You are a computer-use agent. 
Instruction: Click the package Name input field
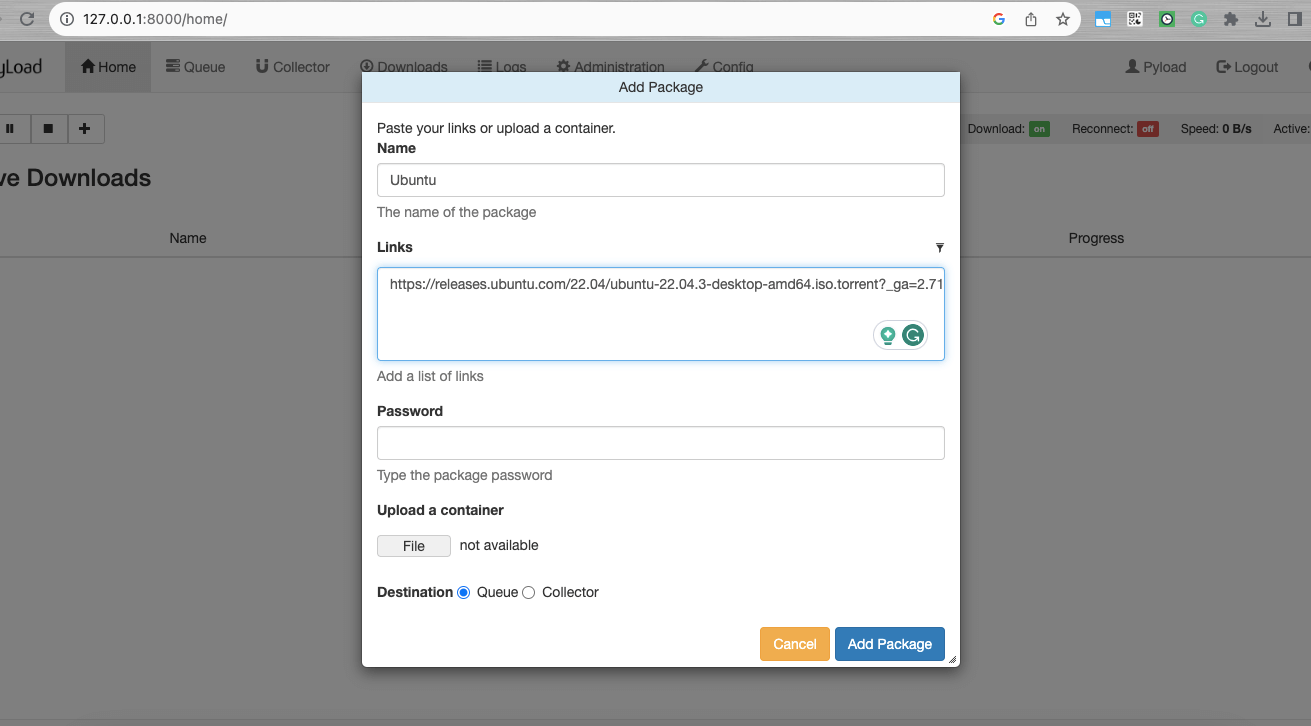click(661, 180)
